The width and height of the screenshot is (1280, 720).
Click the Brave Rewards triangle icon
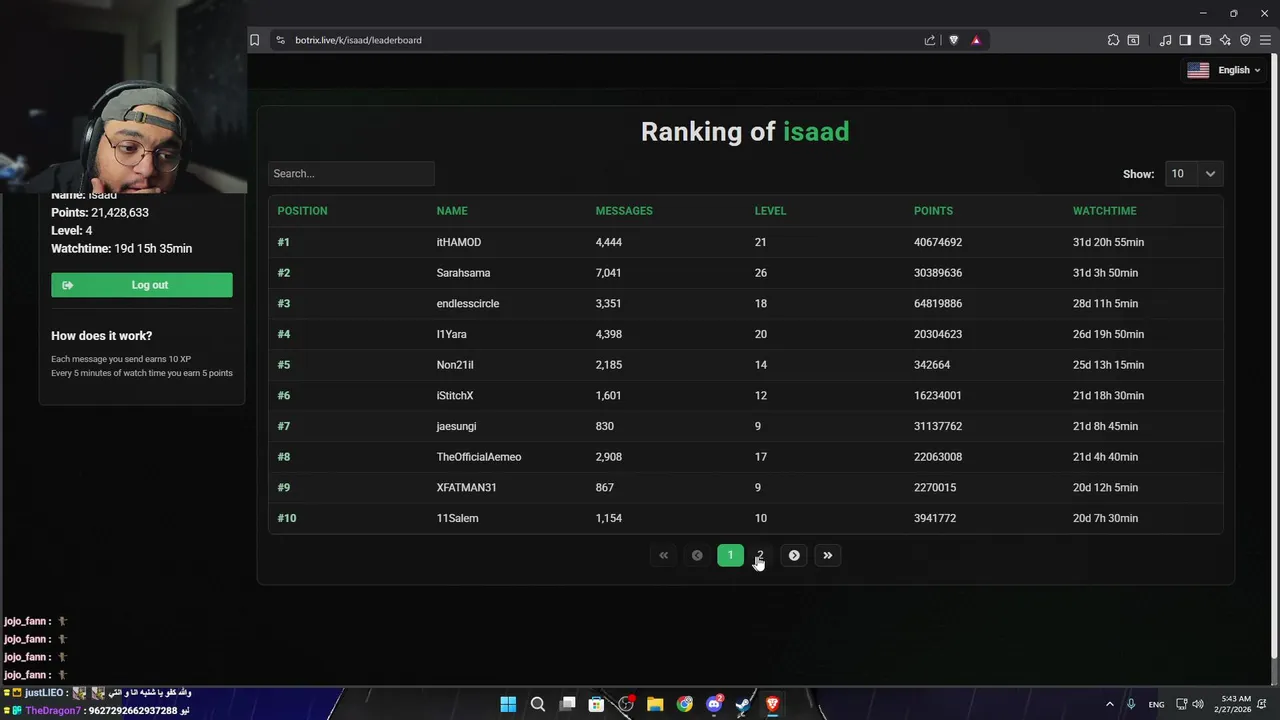976,40
